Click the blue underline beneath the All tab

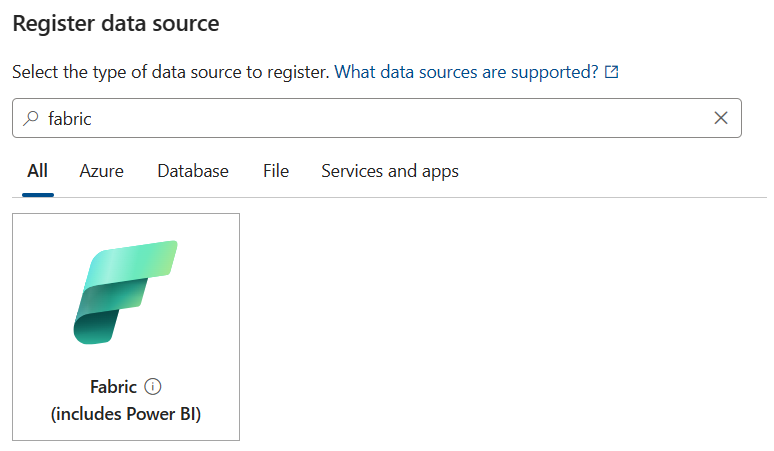point(38,195)
